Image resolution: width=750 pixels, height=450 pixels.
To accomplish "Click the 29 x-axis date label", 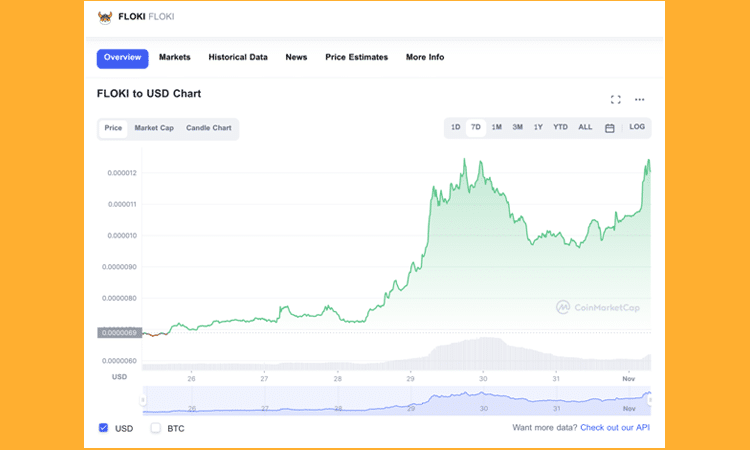I will 410,379.
